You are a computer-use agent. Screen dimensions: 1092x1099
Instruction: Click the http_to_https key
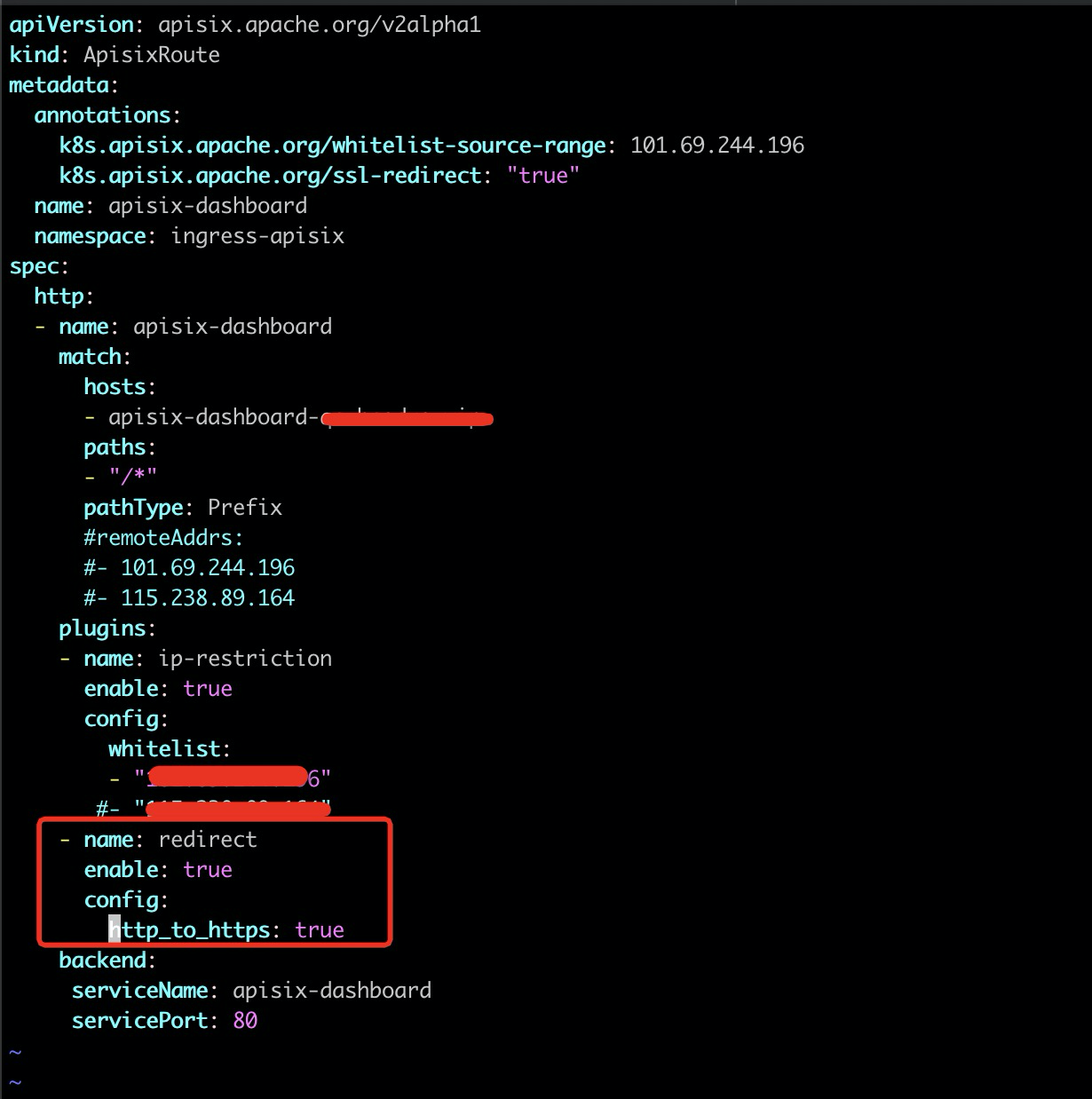[189, 930]
